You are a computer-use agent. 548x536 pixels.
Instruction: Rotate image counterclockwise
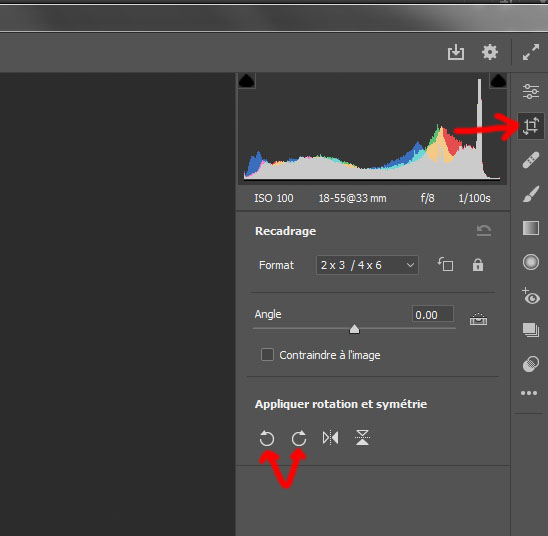coord(267,438)
